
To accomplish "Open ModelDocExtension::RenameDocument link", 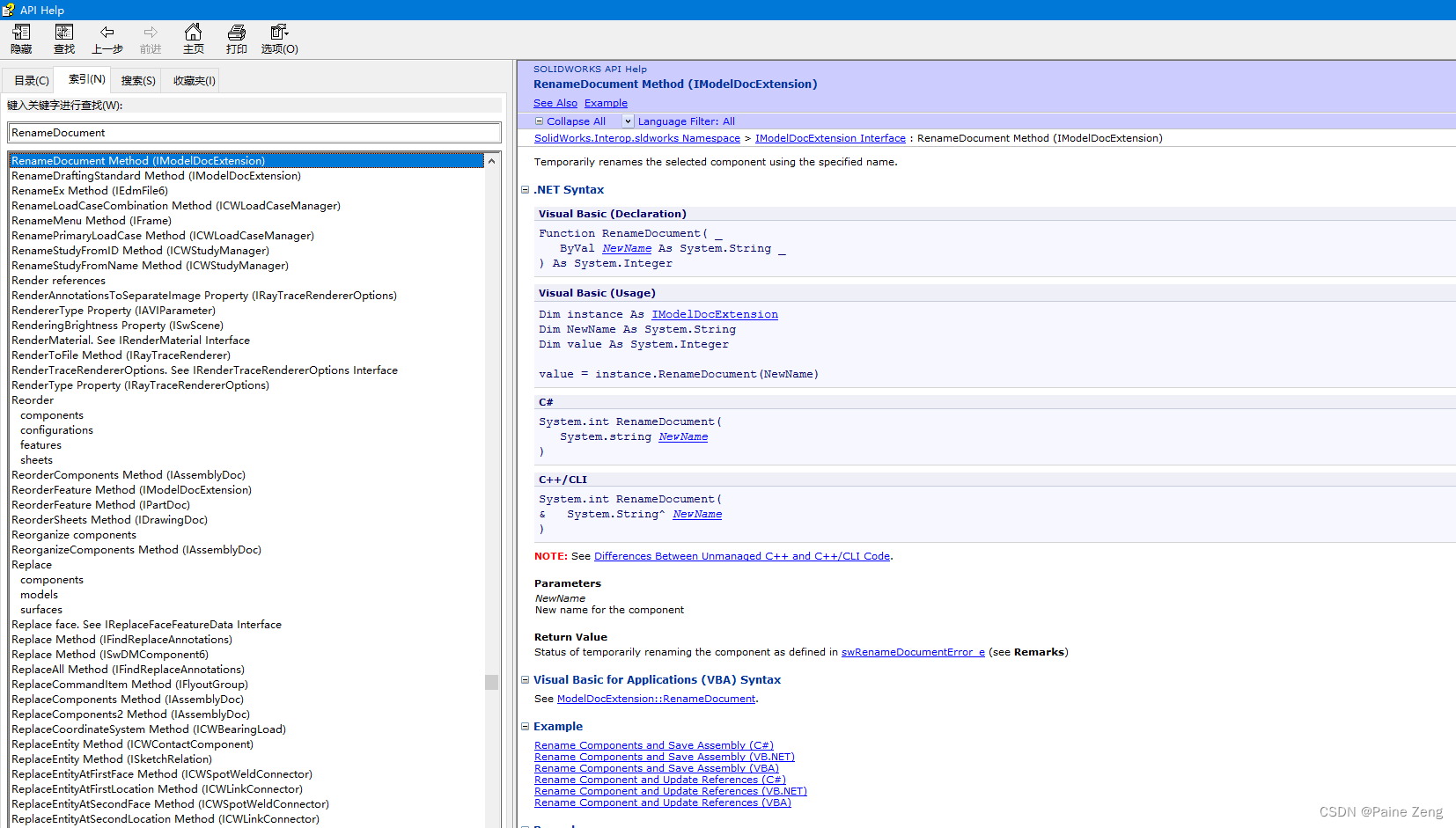I will pyautogui.click(x=657, y=699).
